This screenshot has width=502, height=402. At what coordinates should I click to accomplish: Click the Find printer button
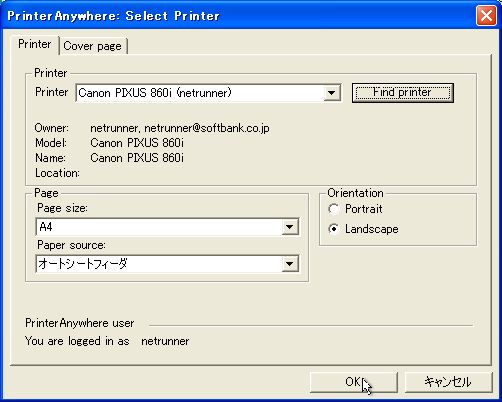coord(403,92)
